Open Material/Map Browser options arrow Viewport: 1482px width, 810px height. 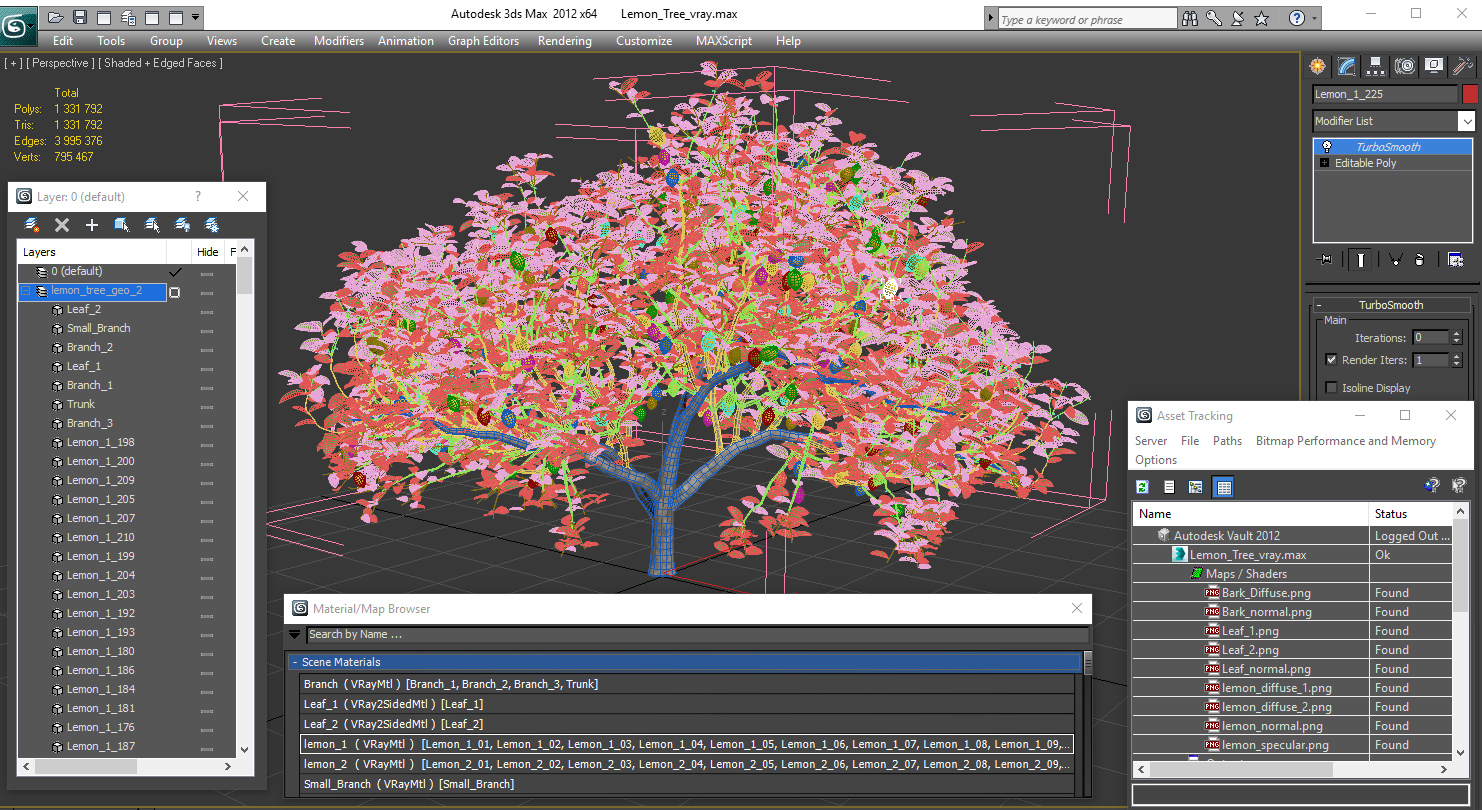295,634
